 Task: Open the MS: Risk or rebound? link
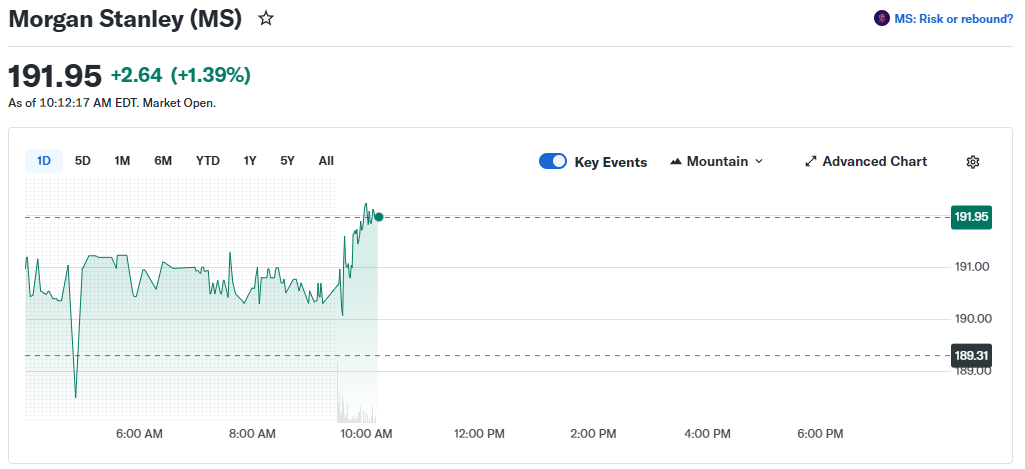click(953, 18)
